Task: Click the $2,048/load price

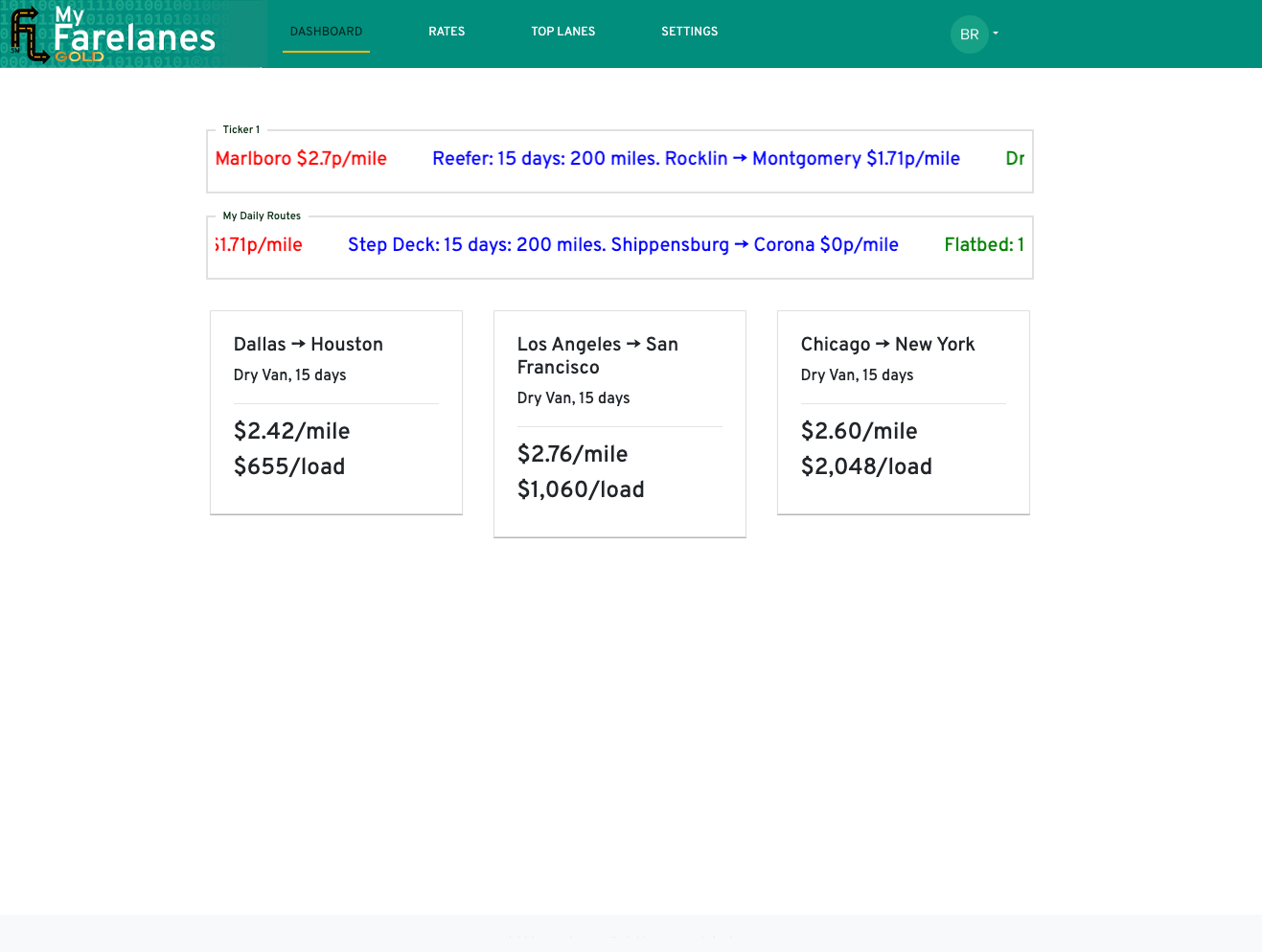Action: click(x=866, y=466)
